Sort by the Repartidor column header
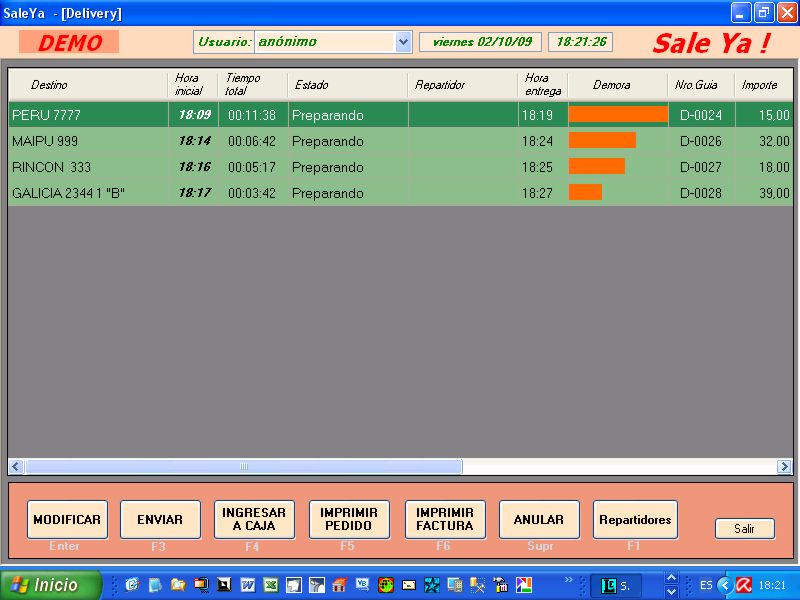Screen dimensions: 800x600 point(463,85)
